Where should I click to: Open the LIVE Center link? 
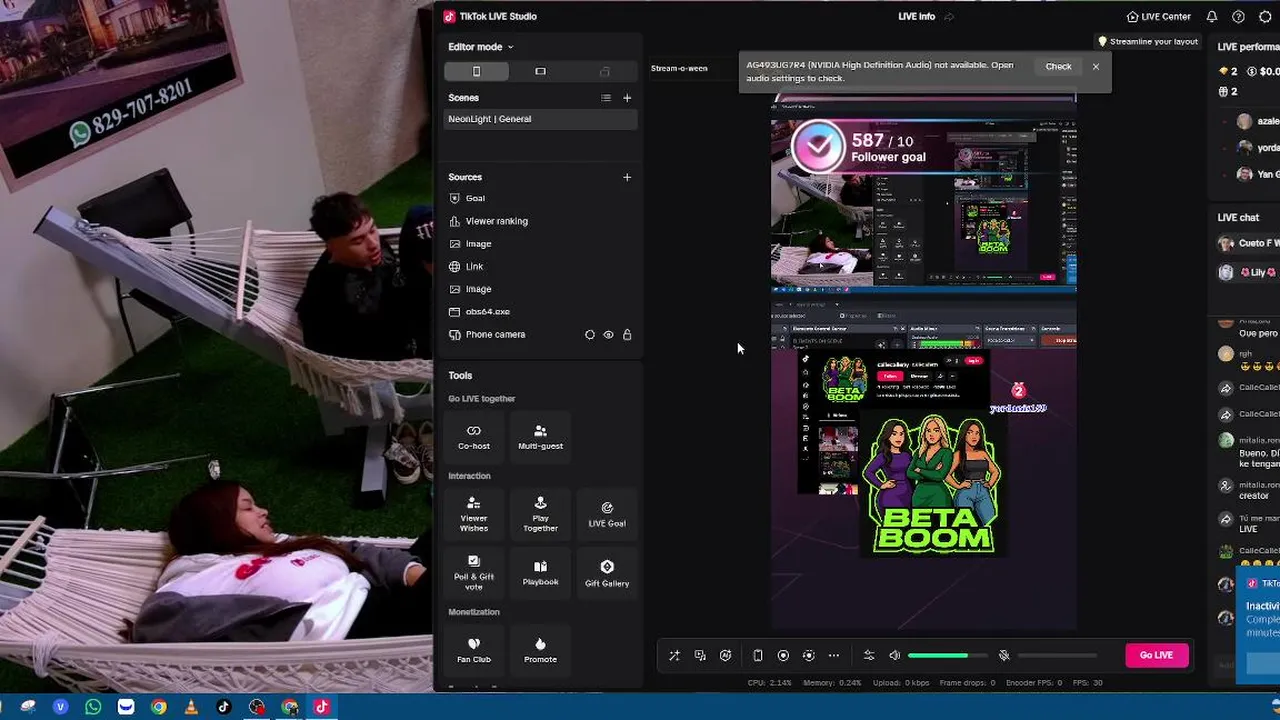click(1158, 17)
